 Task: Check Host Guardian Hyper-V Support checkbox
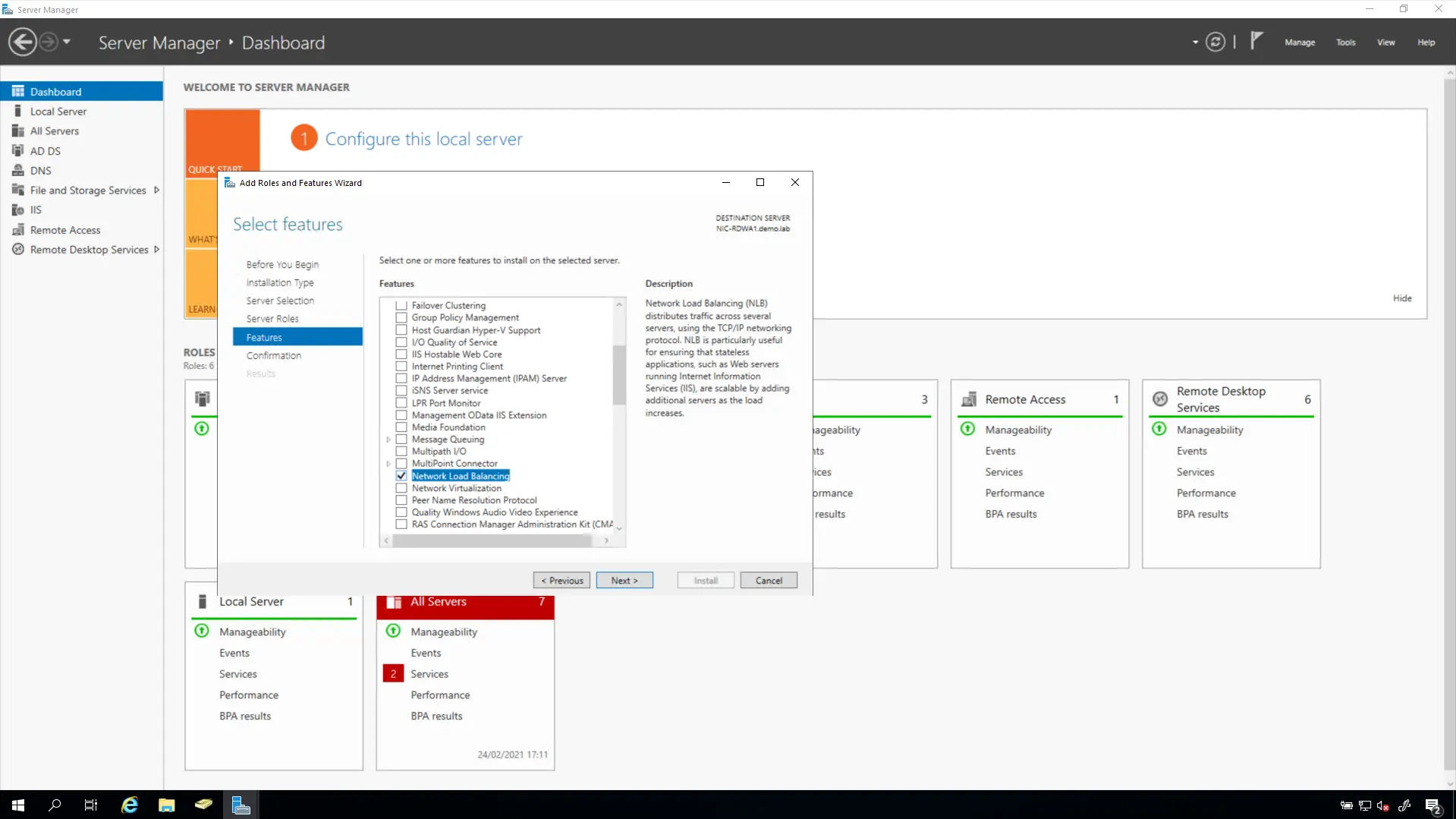pos(401,329)
